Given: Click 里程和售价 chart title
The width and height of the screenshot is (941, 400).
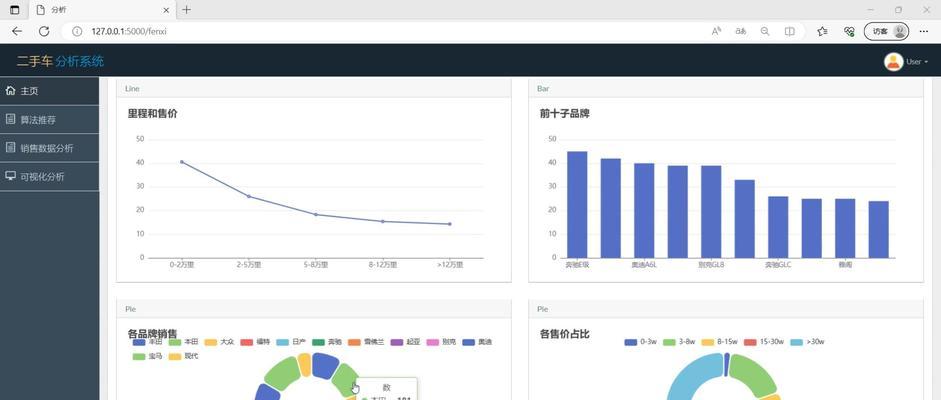Looking at the screenshot, I should coord(152,113).
